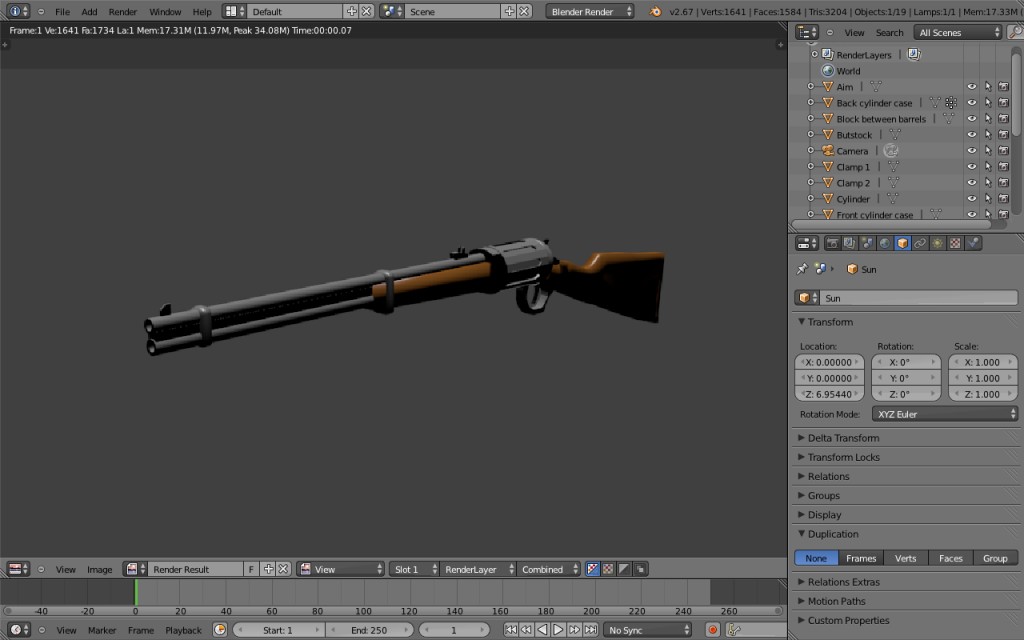Click the Location Z value slider
Screen dimensions: 1024x640
point(829,393)
